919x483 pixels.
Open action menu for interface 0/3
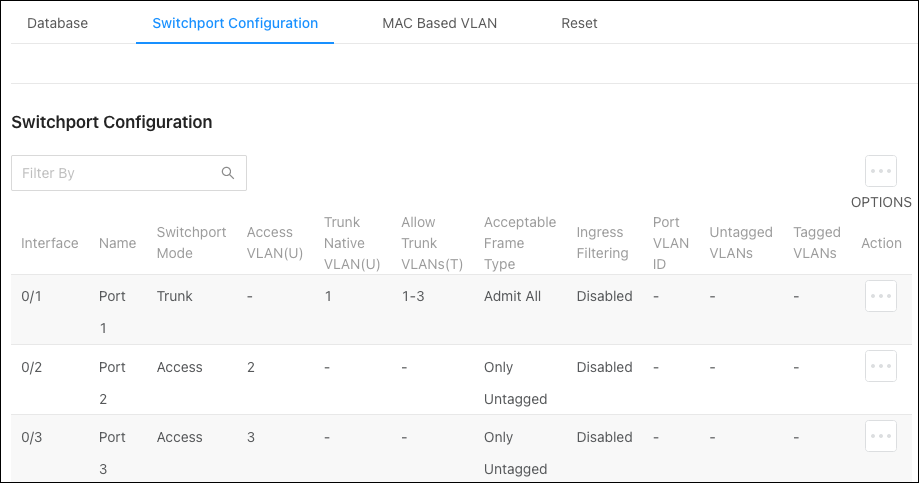[880, 436]
